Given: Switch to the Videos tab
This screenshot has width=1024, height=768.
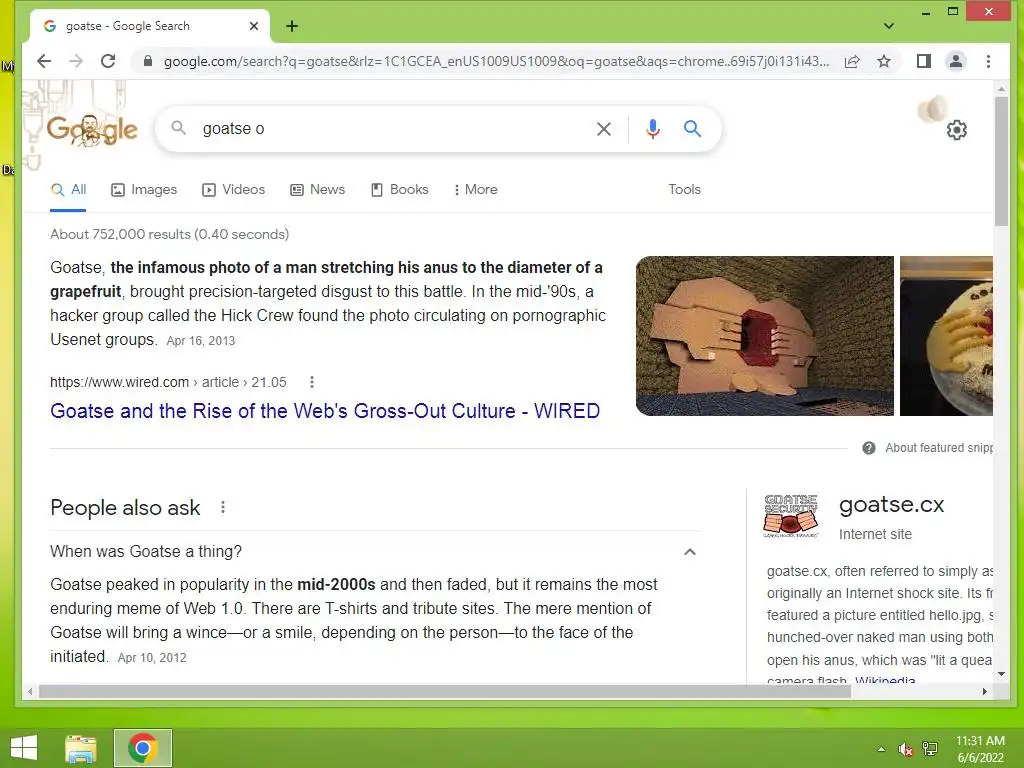Looking at the screenshot, I should click(234, 189).
